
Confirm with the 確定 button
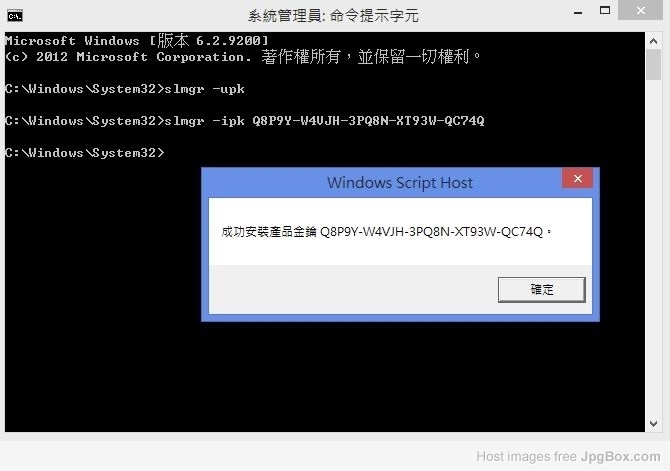point(541,290)
